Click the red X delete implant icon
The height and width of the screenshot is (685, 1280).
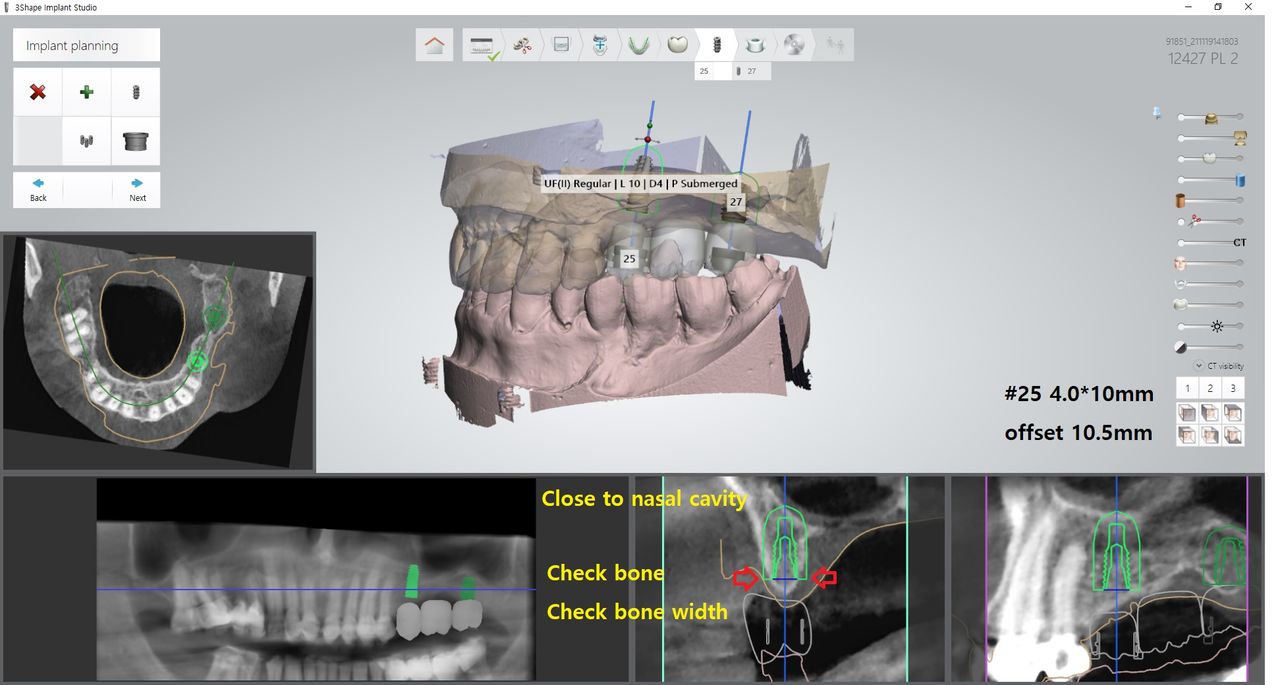[x=38, y=92]
